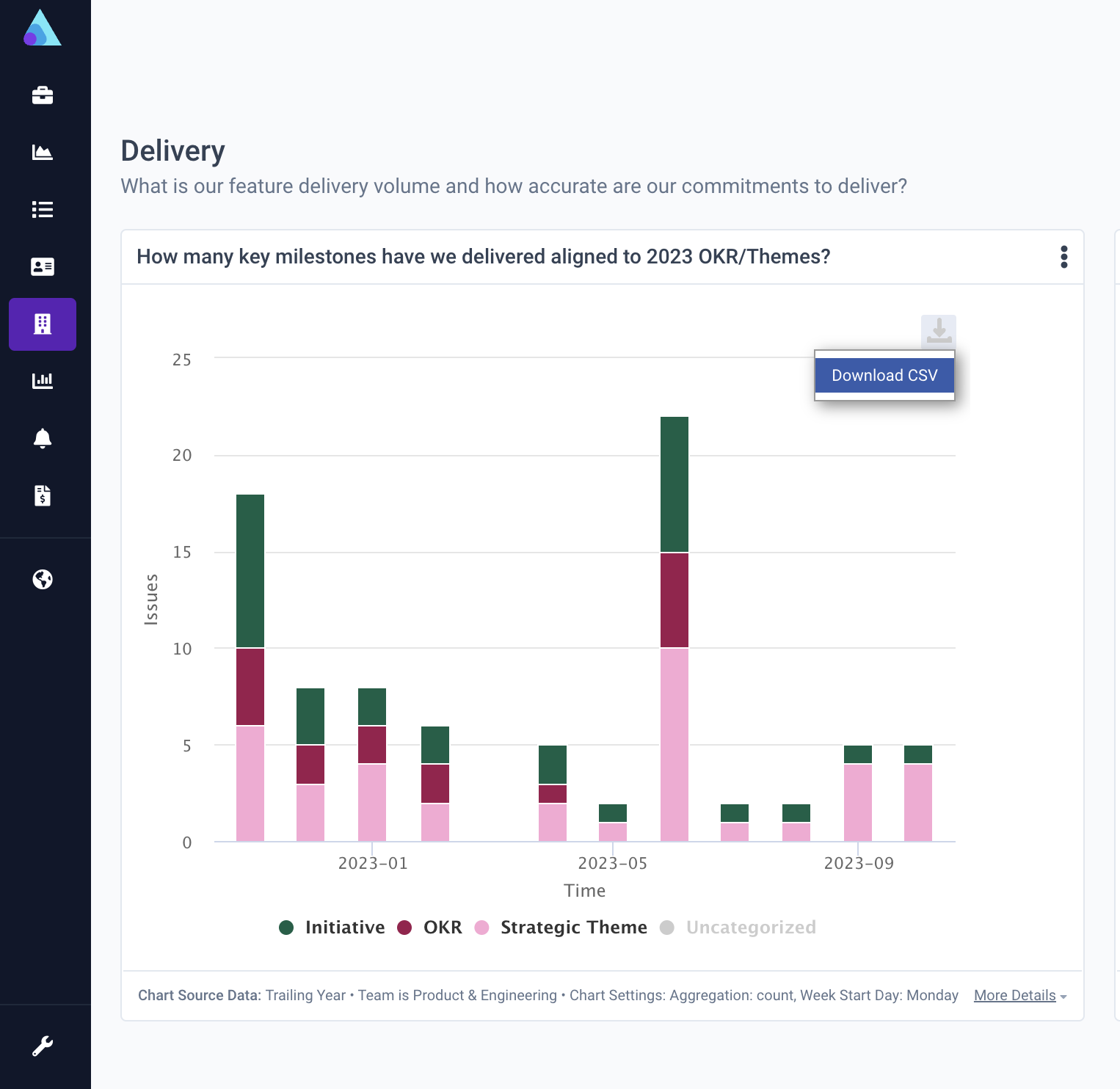
Task: Select the highlighted building sidebar tab
Action: coord(43,324)
